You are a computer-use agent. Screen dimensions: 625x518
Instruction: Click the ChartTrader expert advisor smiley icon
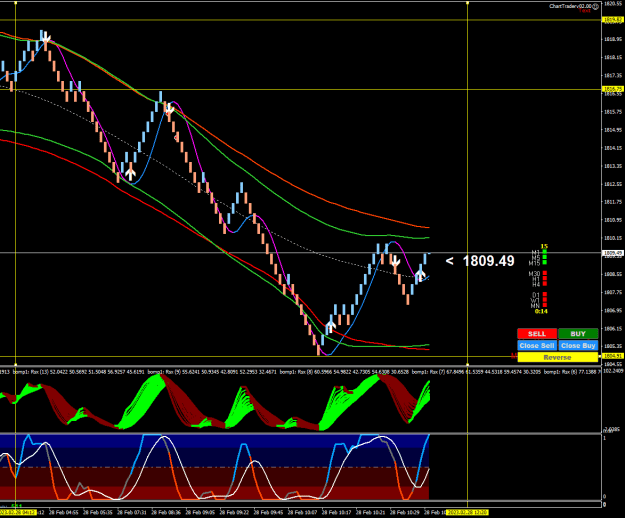coord(596,6)
